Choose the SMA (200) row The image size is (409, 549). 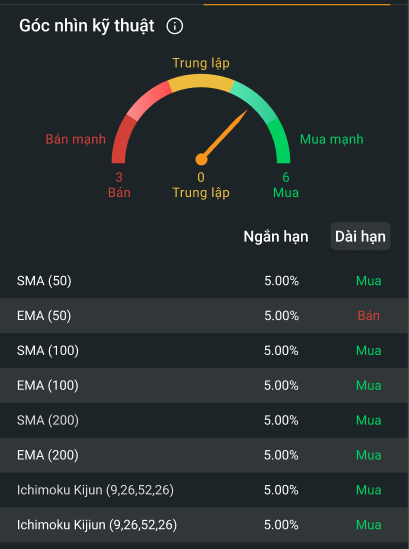204,420
